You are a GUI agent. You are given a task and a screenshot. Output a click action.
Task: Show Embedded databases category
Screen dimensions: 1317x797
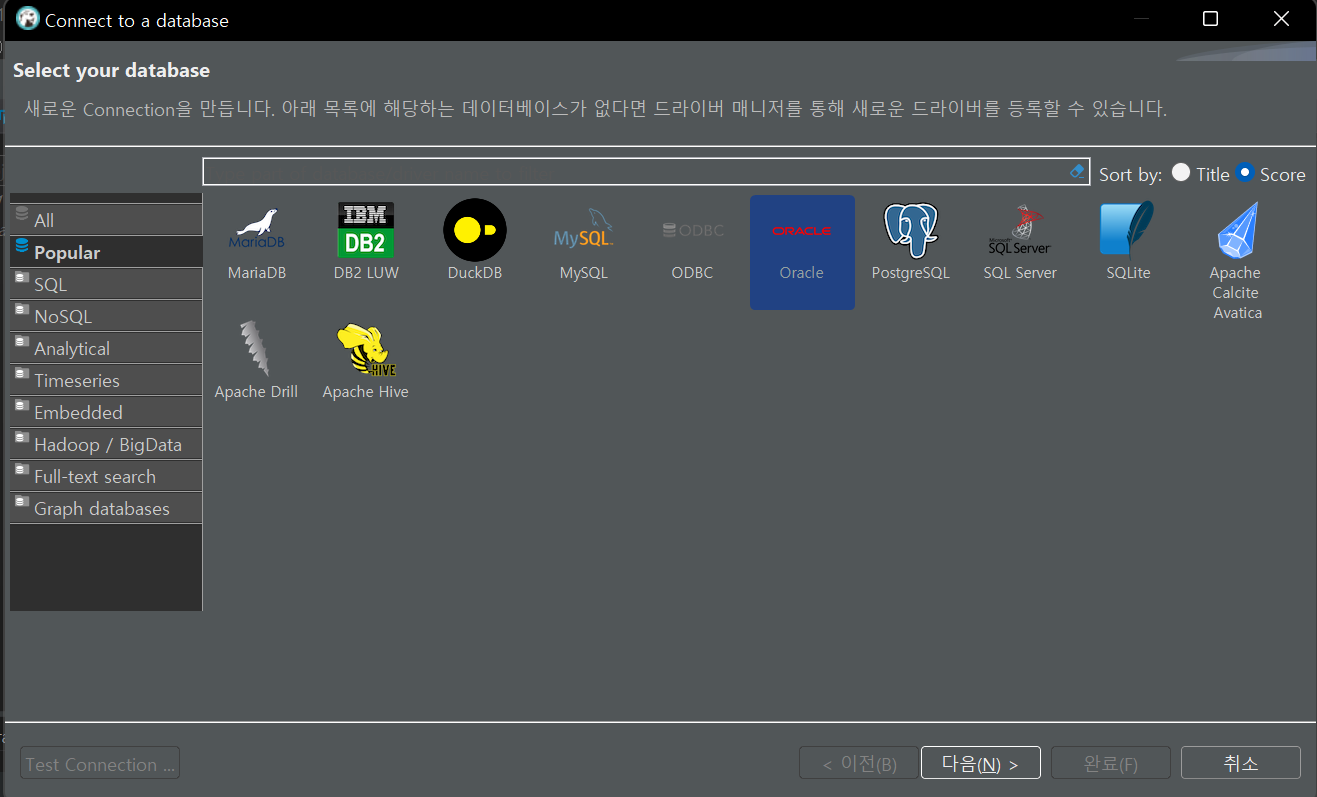point(106,412)
